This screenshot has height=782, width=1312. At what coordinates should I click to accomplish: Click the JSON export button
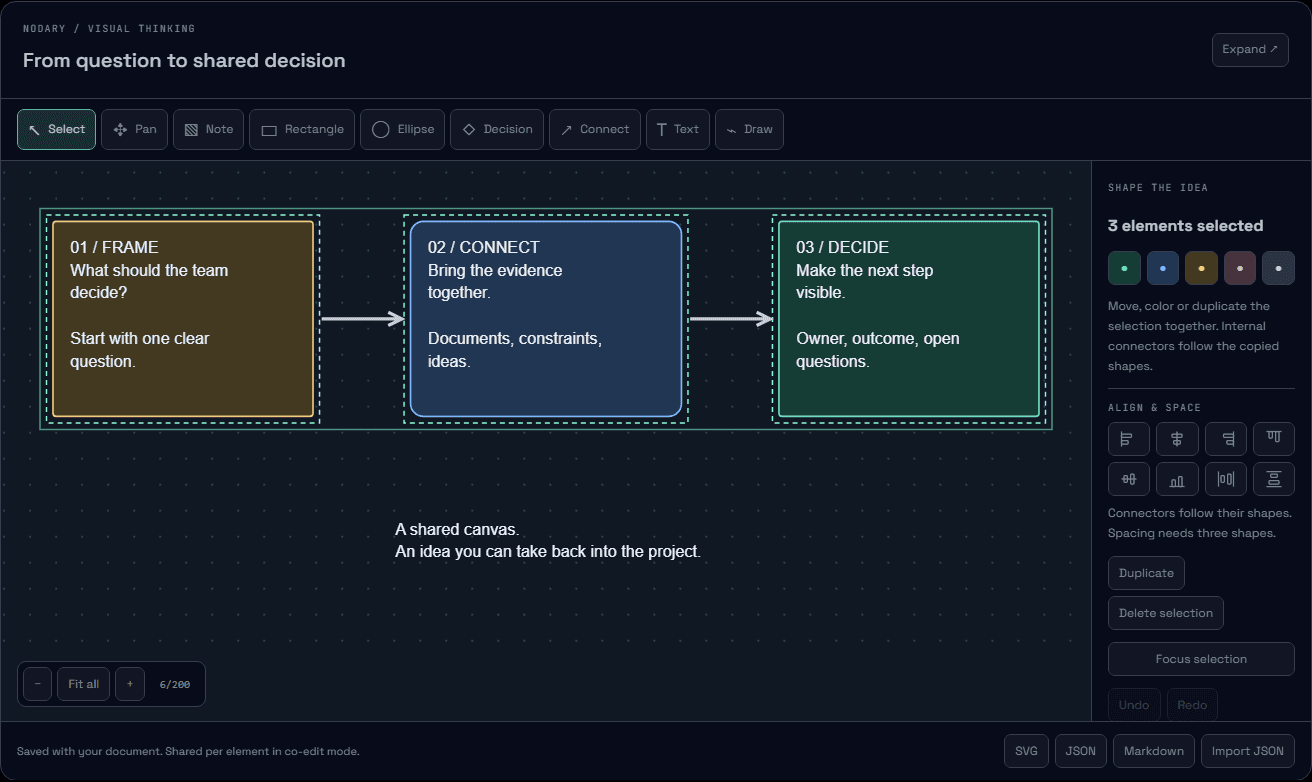[x=1080, y=751]
